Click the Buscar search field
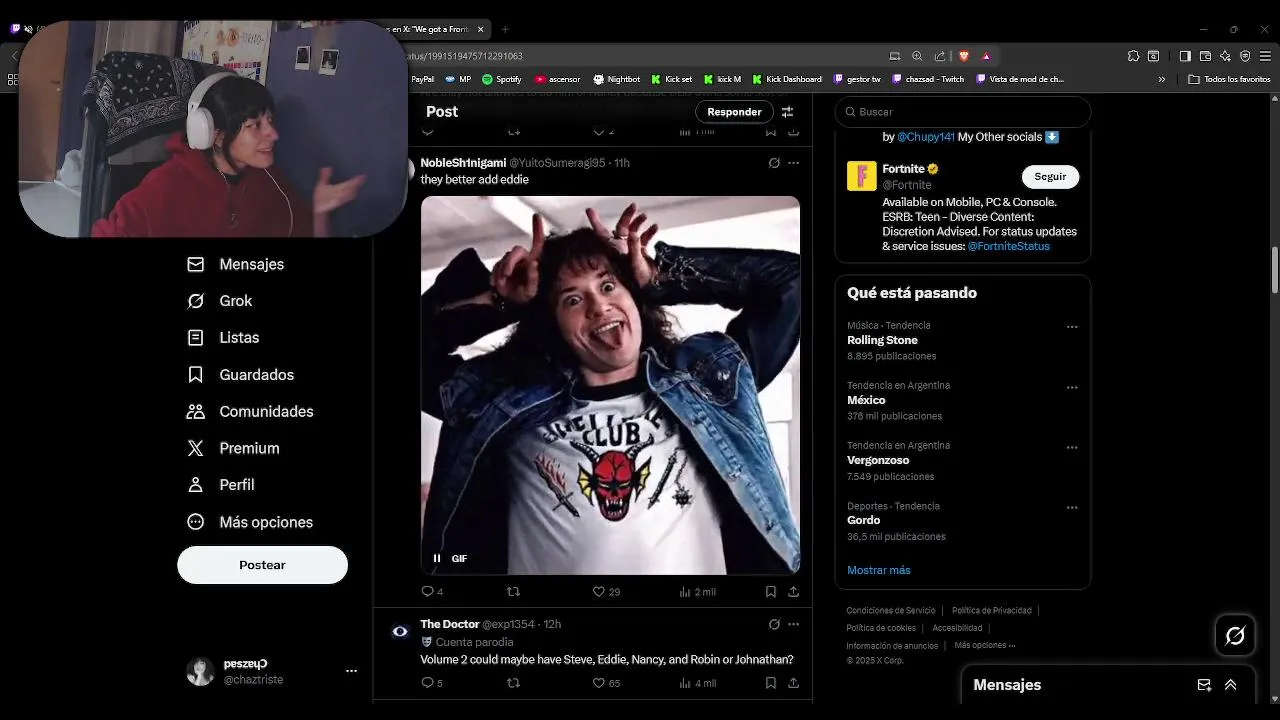 tap(962, 112)
